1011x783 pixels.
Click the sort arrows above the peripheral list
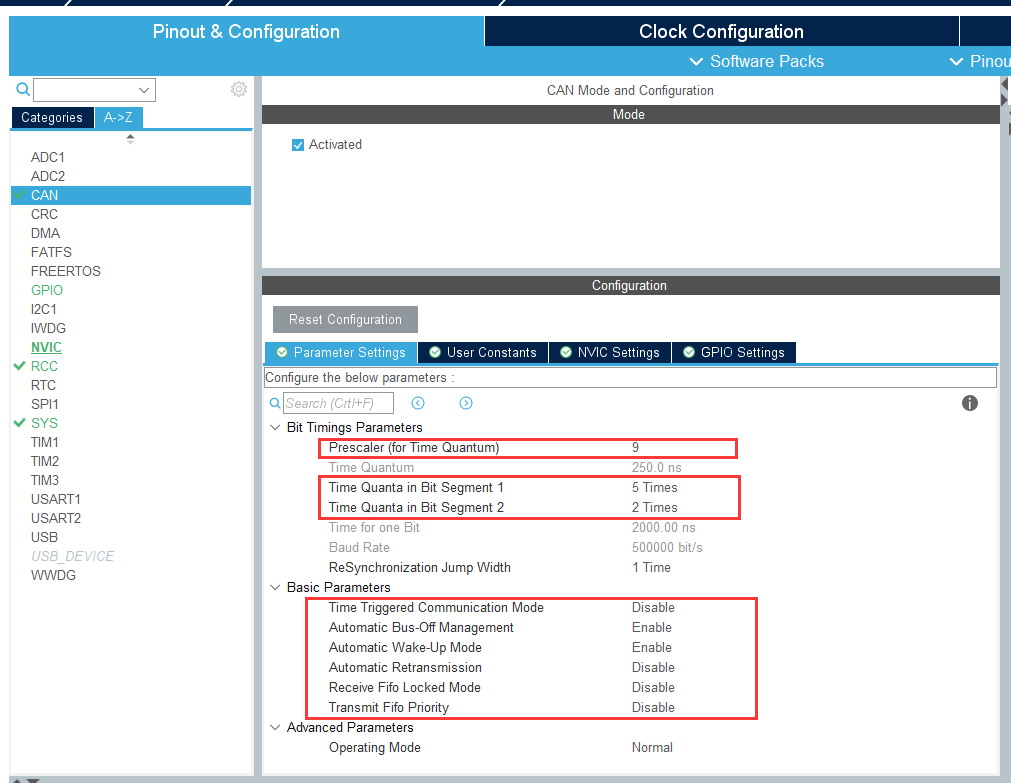[130, 139]
